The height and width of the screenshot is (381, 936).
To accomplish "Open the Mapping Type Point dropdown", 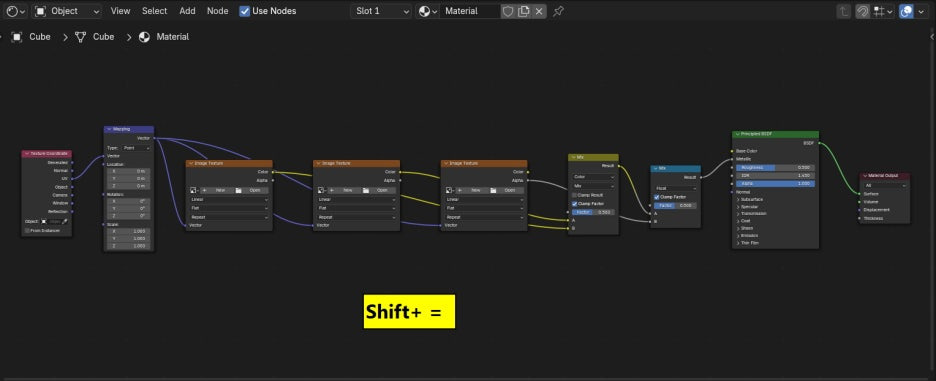I will [136, 148].
